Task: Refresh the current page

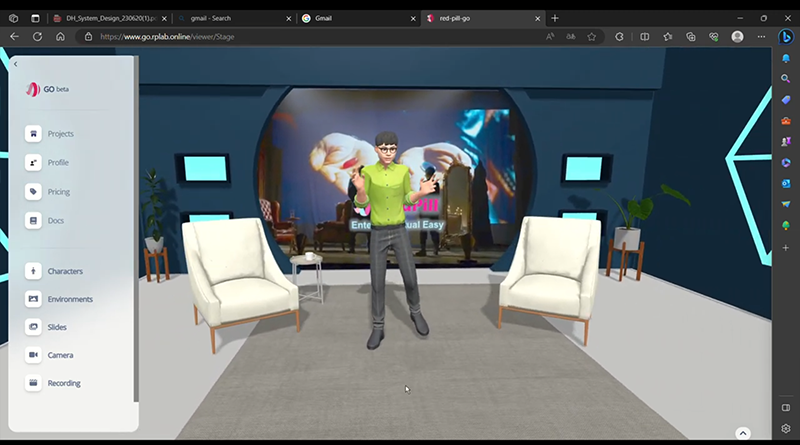Action: point(37,36)
